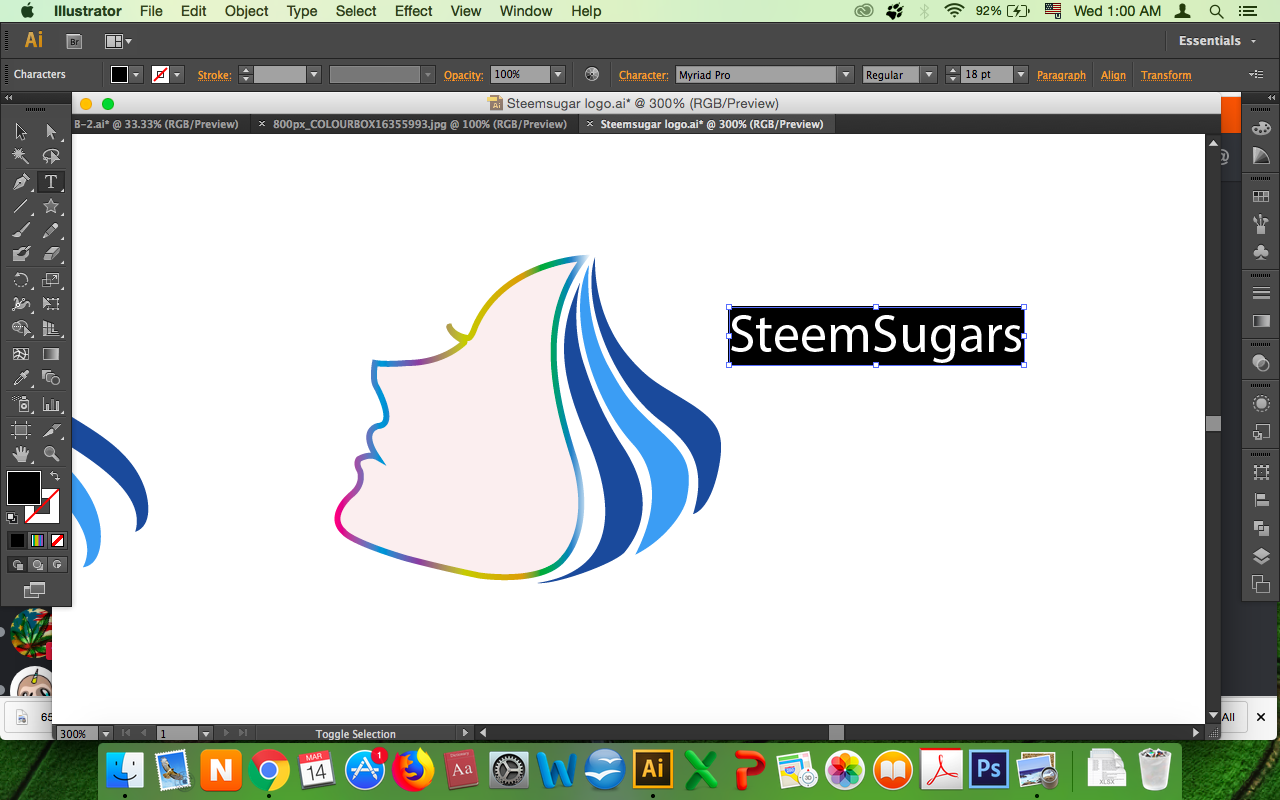Open the Pathfinder panel icon
This screenshot has height=800, width=1280.
coord(1261,528)
